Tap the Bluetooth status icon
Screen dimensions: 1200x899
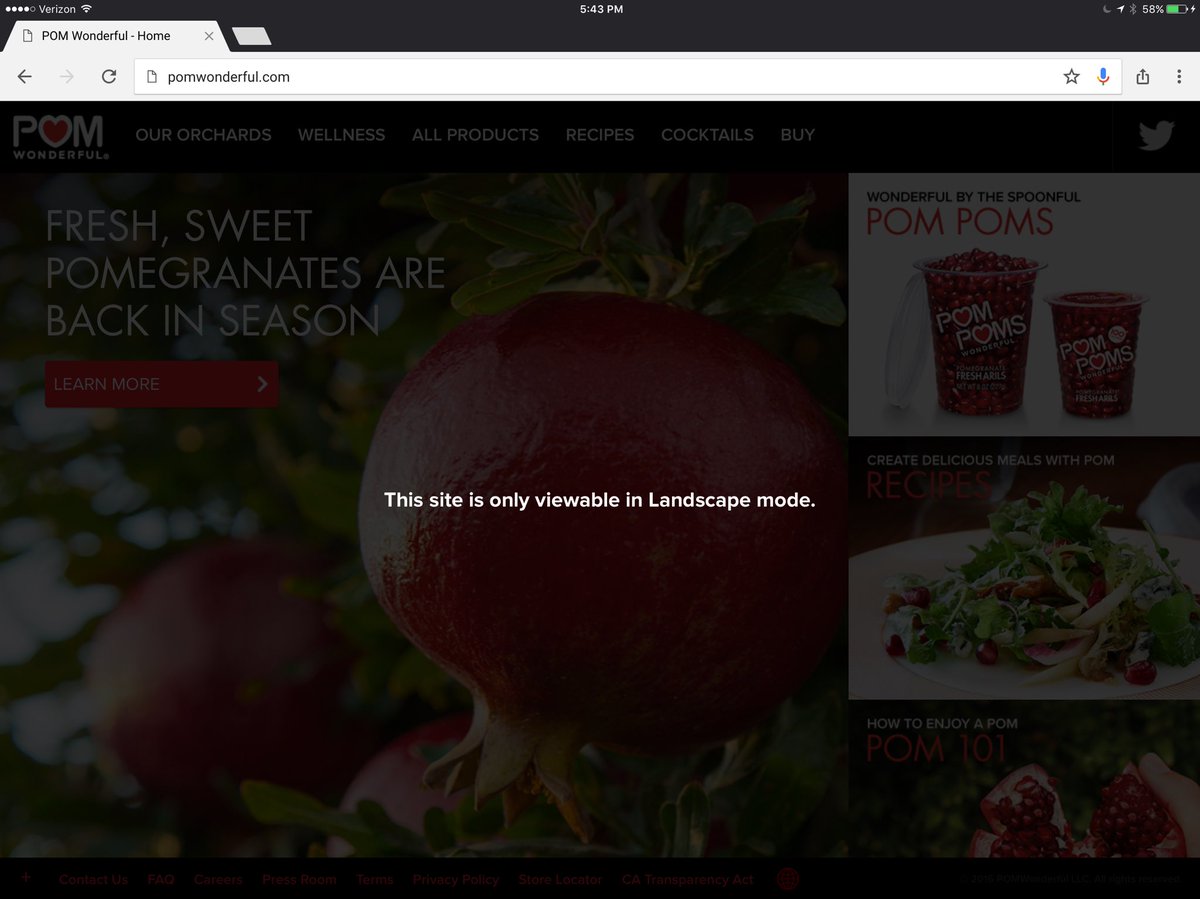1133,9
